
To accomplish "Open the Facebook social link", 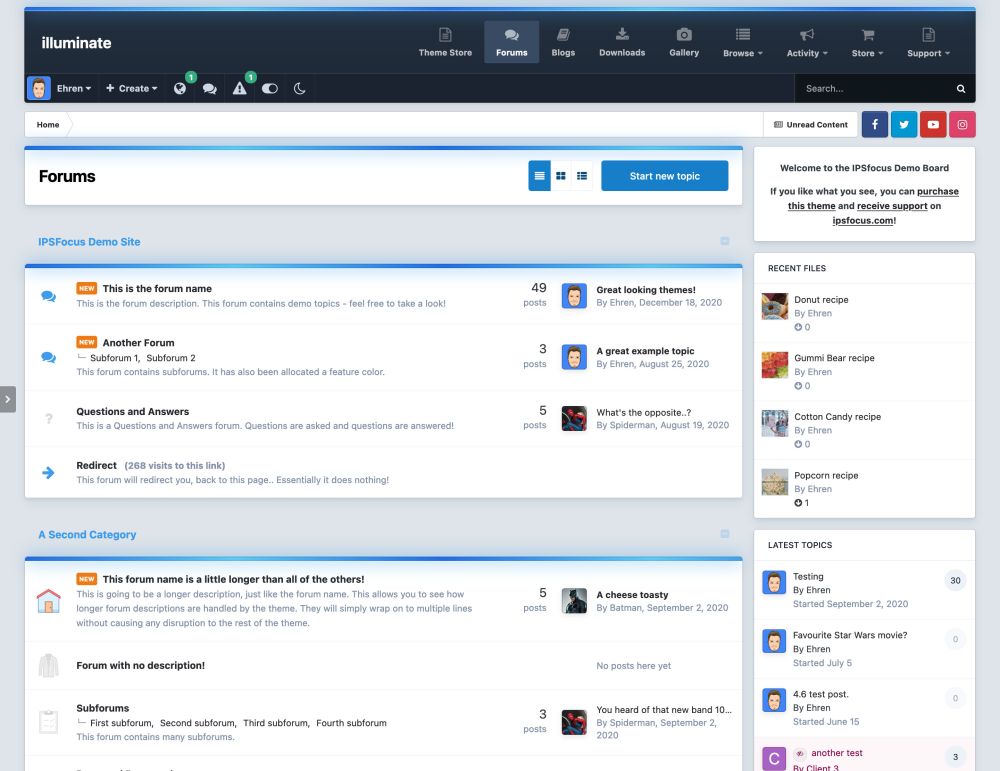I will [875, 124].
